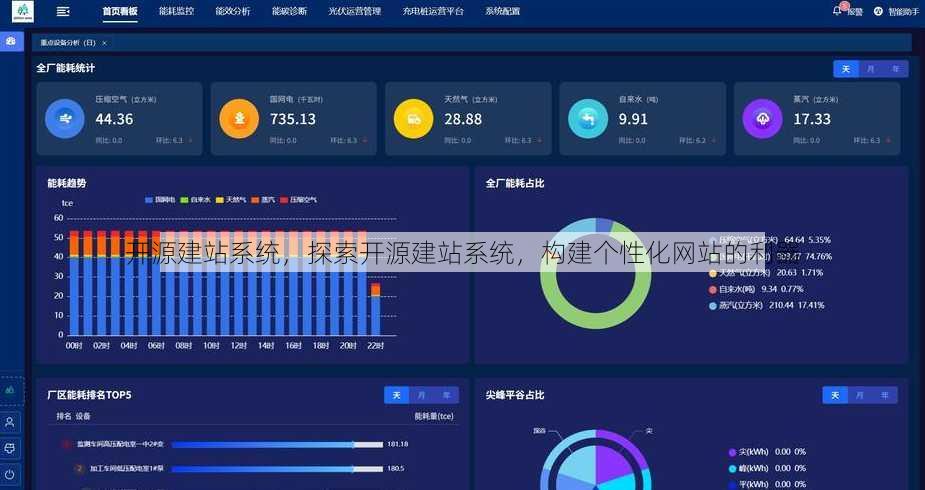Click the orange 国网电 grid electricity icon

click(x=239, y=119)
